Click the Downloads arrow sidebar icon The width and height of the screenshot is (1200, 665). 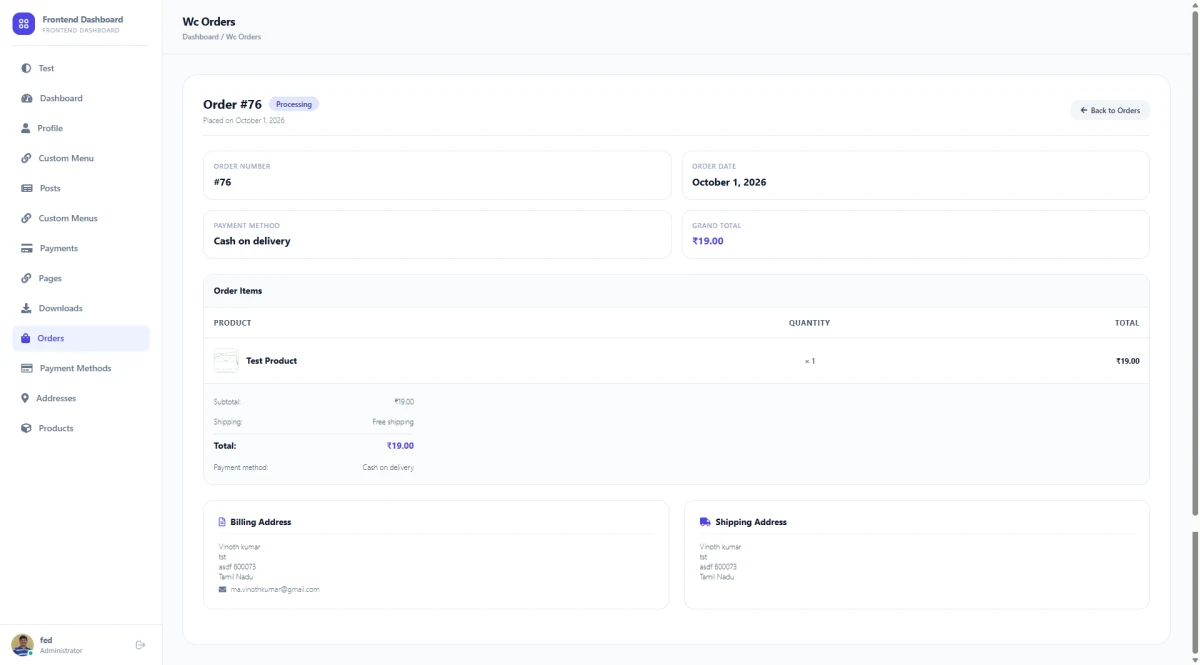pyautogui.click(x=26, y=308)
